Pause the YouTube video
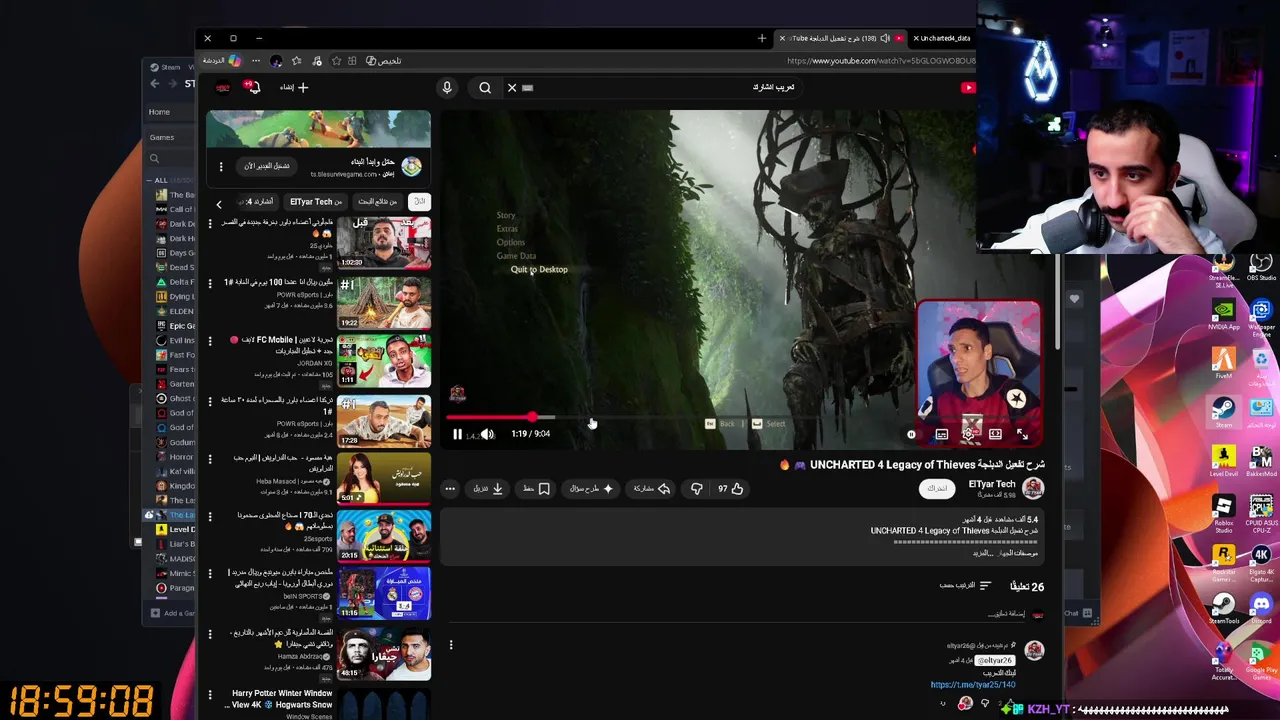Viewport: 1280px width, 720px height. 457,434
